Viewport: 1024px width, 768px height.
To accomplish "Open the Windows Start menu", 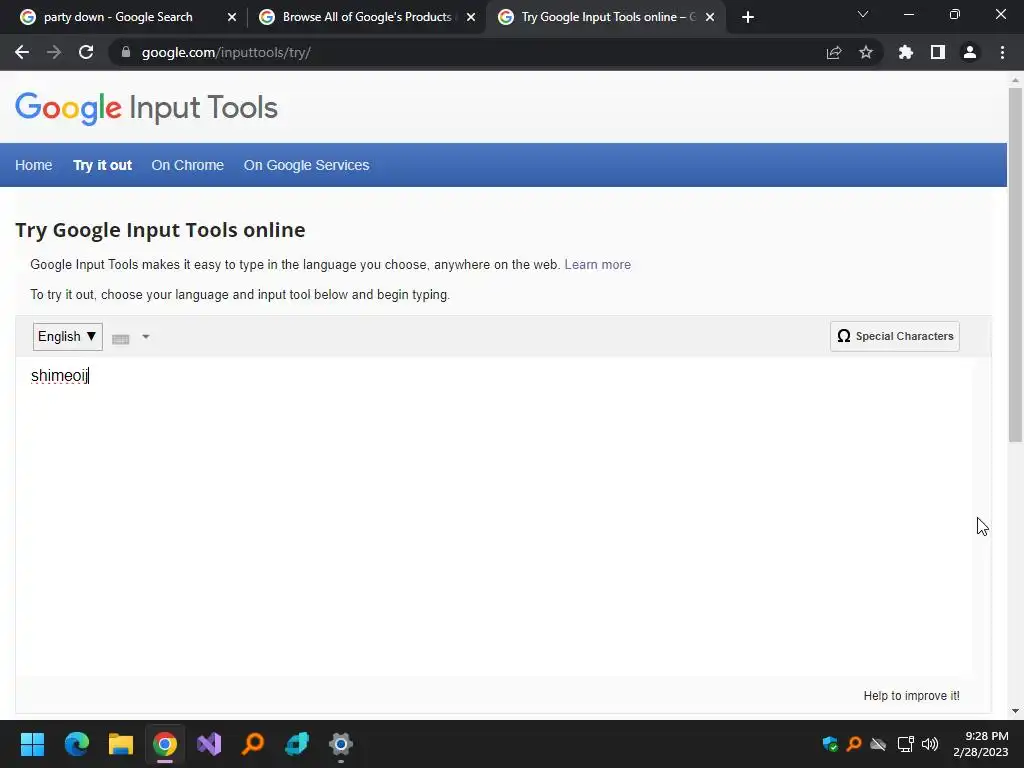I will pyautogui.click(x=32, y=744).
